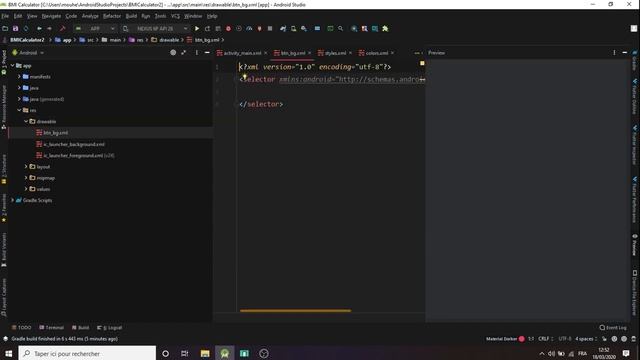Open the Android project view dropdown
Image resolution: width=640 pixels, height=360 pixels.
(28, 53)
